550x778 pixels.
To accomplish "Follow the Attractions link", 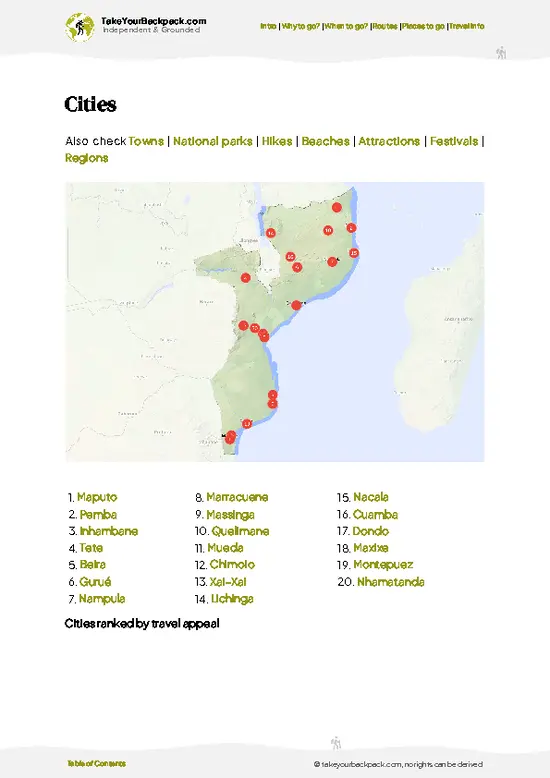I will pyautogui.click(x=389, y=141).
